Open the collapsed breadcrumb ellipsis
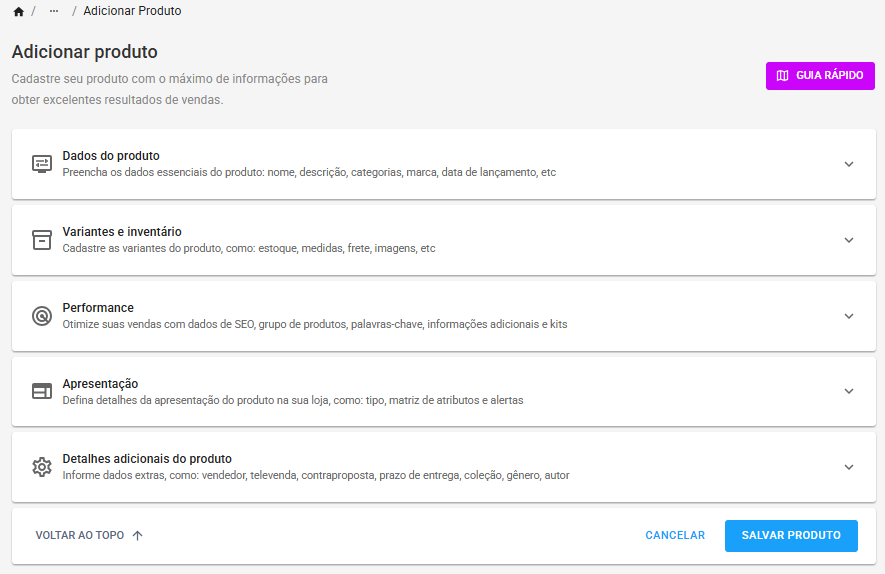 tap(54, 11)
